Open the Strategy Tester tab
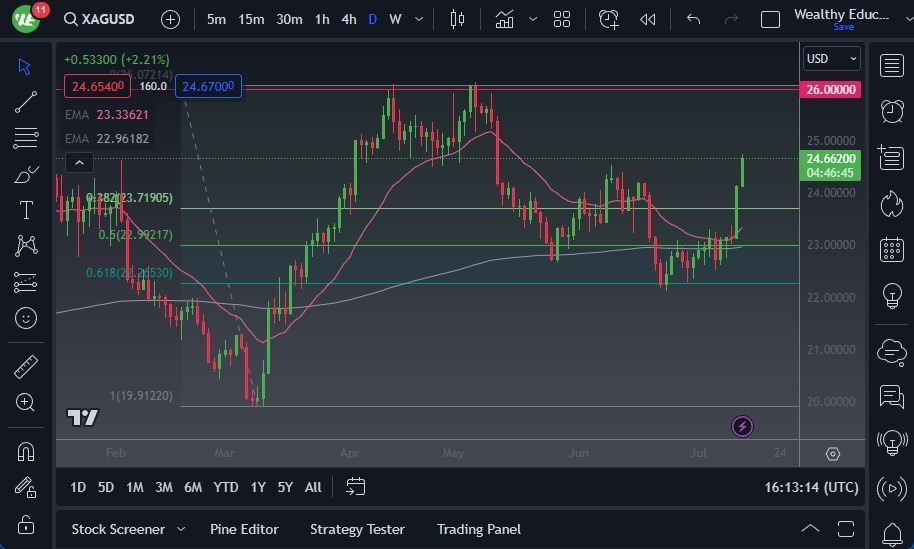 click(357, 529)
